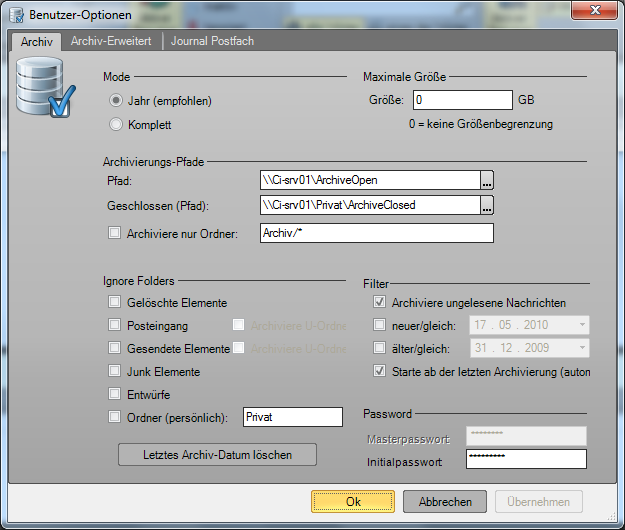
Task: Switch to Archiv-Erweitert tab
Action: 110,42
